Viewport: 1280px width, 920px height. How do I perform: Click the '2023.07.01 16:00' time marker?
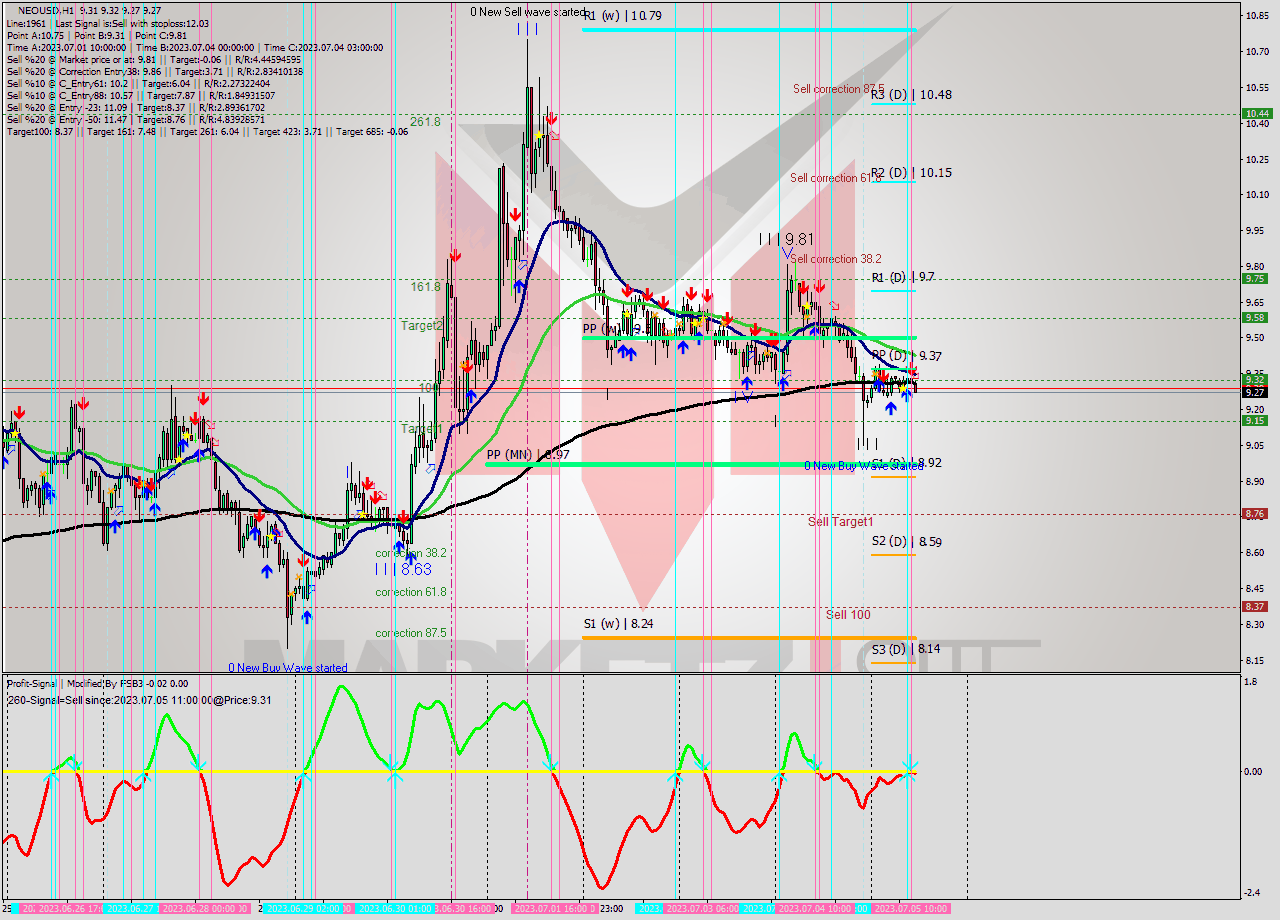[x=550, y=909]
